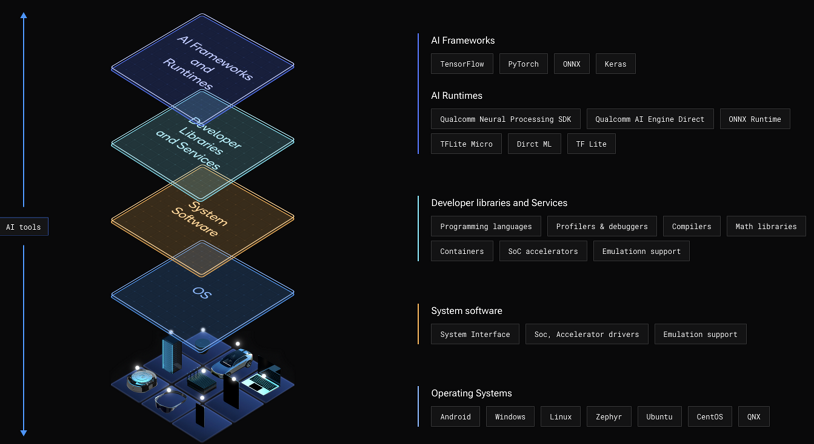The width and height of the screenshot is (814, 444).
Task: Select the Android operating system tag
Action: 455,416
